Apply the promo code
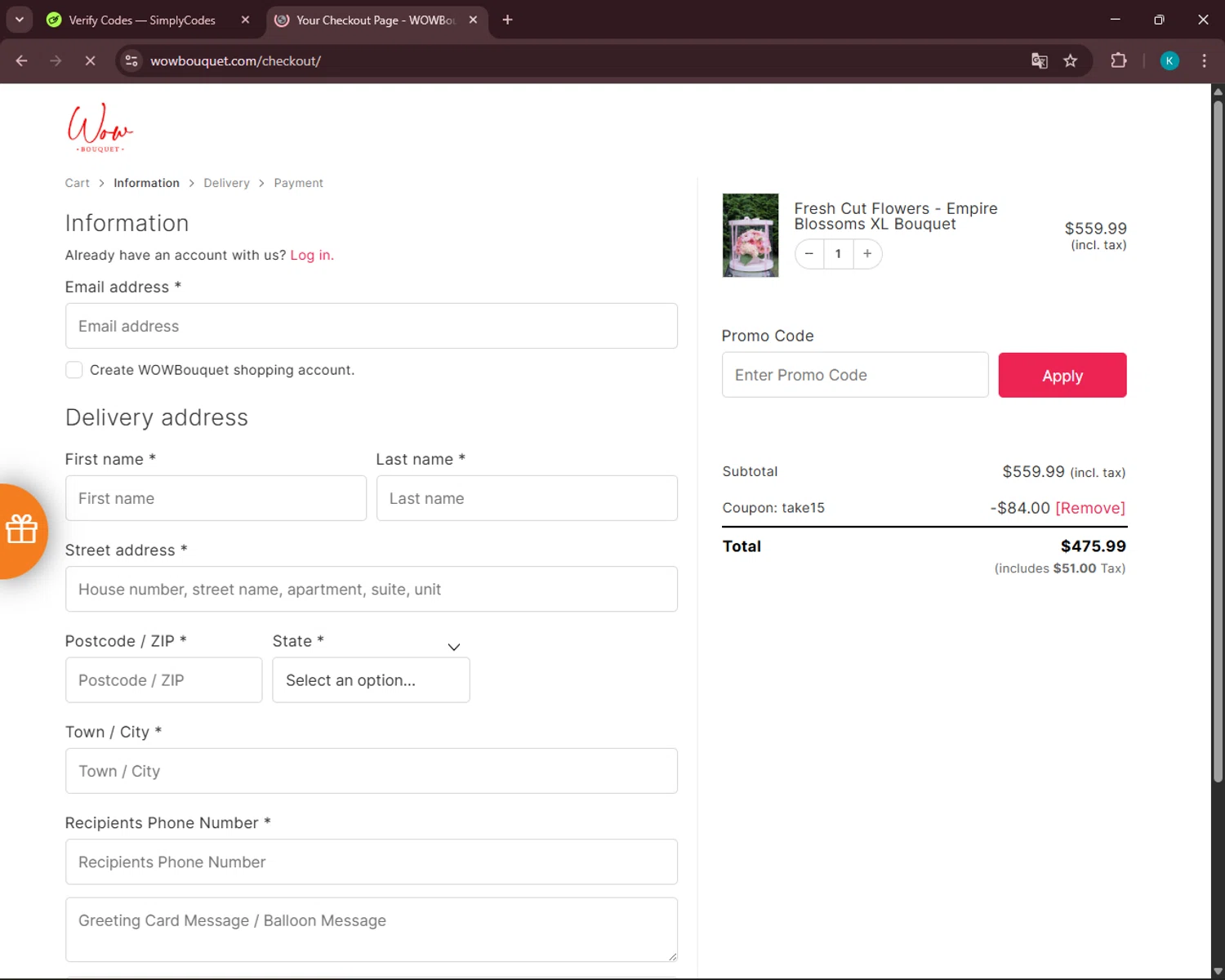The width and height of the screenshot is (1225, 980). (x=1062, y=376)
